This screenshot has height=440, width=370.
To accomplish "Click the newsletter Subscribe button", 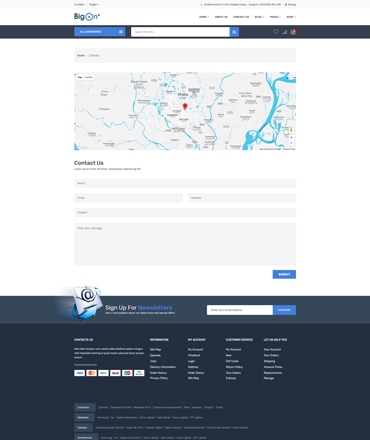I will (284, 310).
